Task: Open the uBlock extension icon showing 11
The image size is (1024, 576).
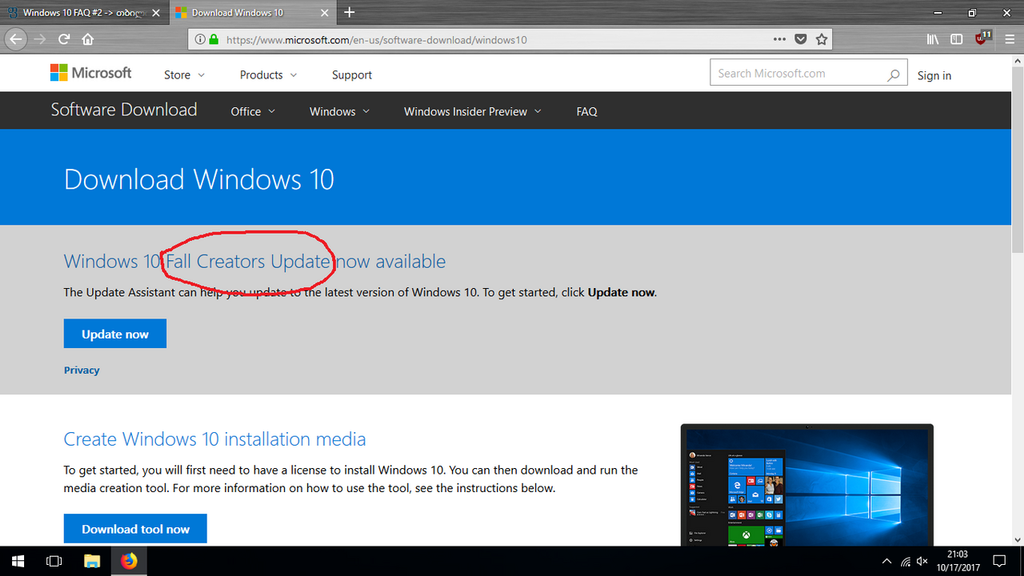Action: (982, 38)
